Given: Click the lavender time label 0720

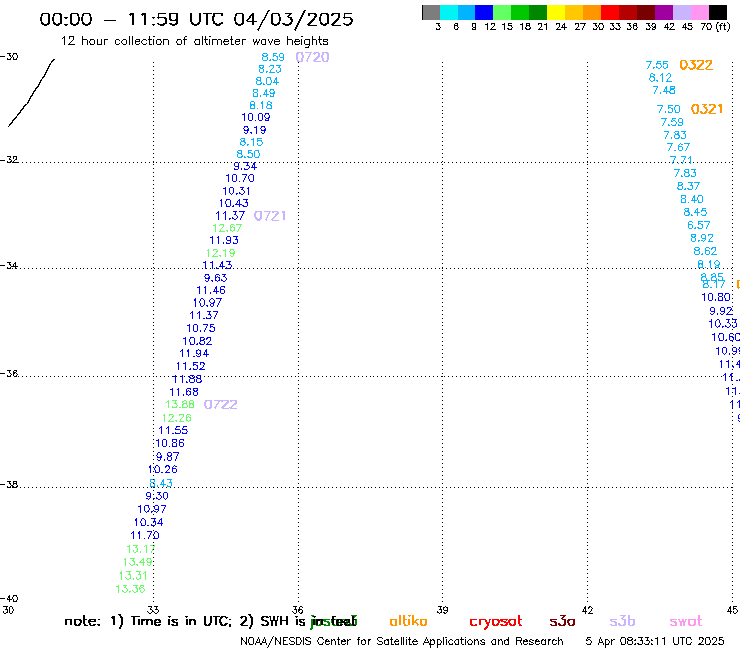Looking at the screenshot, I should 312,57.
